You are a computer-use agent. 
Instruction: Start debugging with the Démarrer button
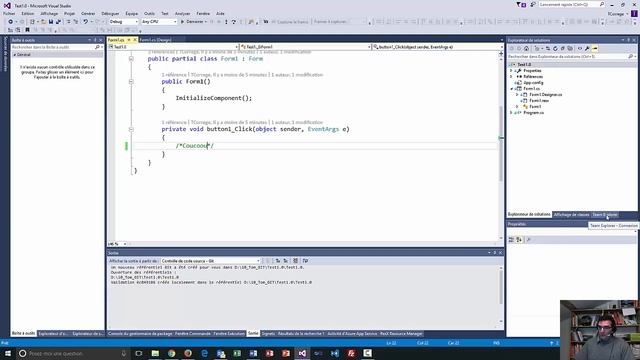tap(194, 22)
